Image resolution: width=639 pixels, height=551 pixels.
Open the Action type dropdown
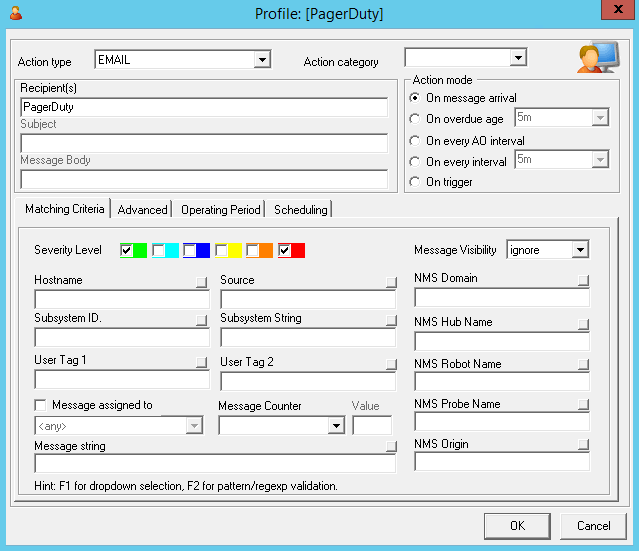[262, 60]
